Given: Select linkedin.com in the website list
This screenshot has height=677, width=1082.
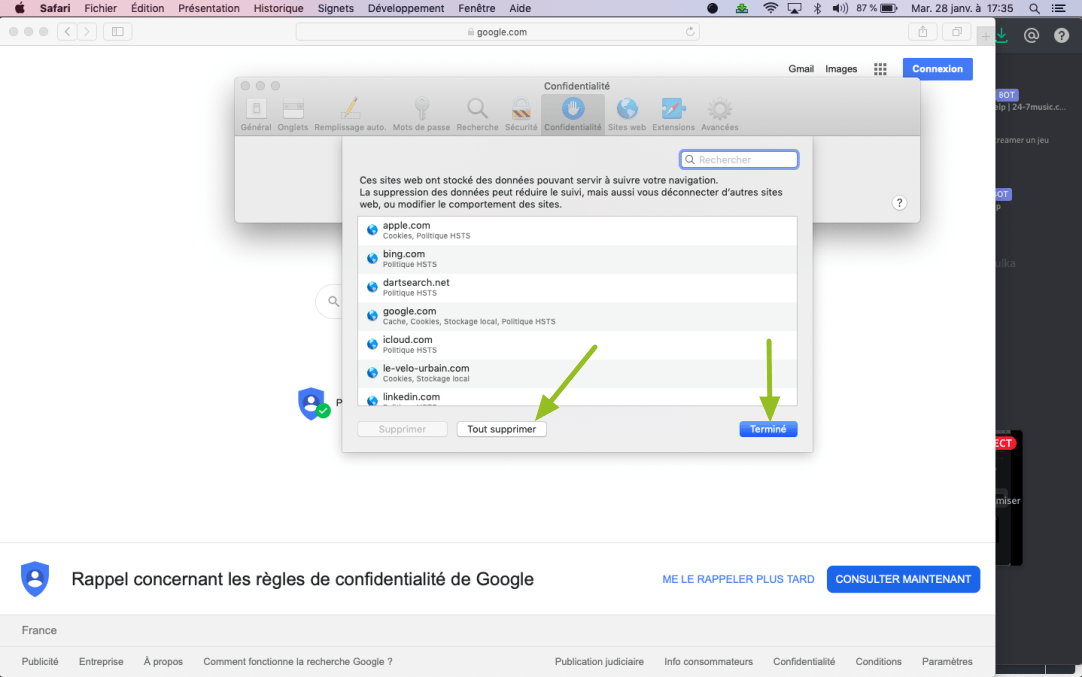Looking at the screenshot, I should [578, 398].
